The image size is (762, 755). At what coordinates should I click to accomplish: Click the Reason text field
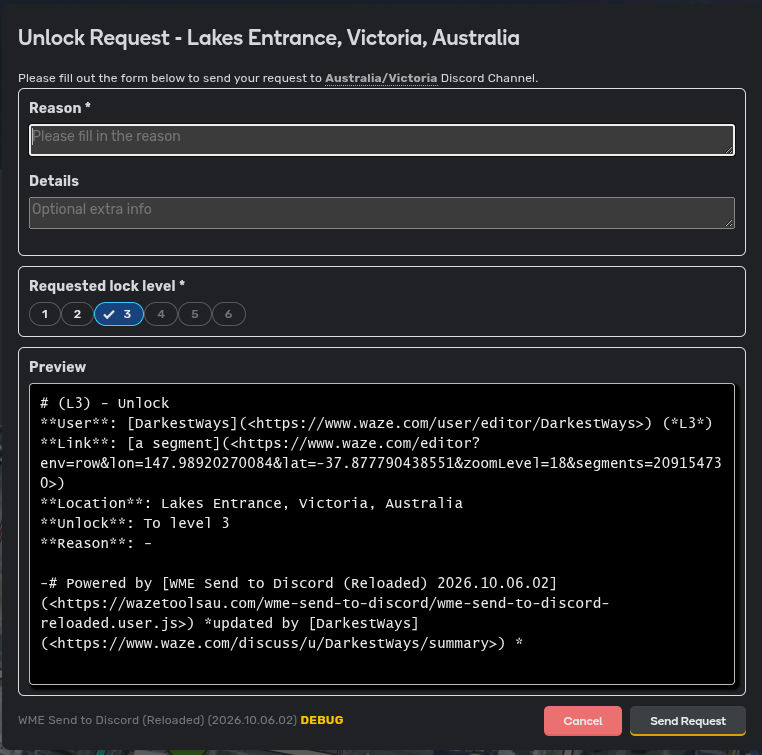[x=381, y=140]
